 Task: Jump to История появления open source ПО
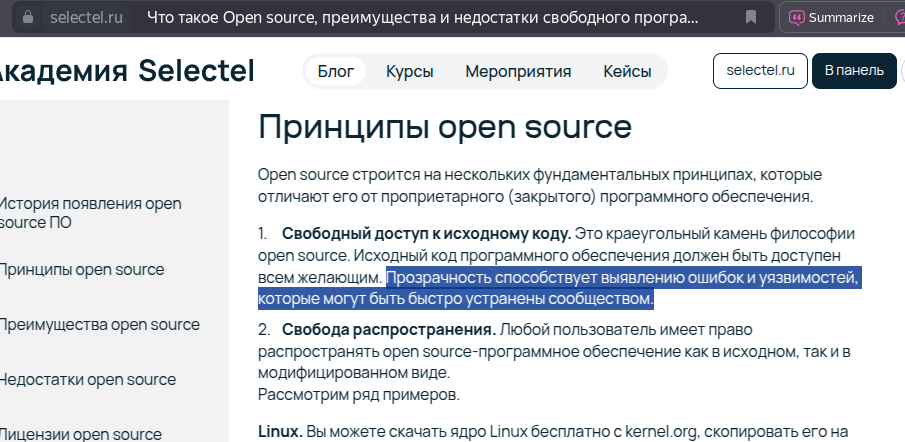(90, 213)
